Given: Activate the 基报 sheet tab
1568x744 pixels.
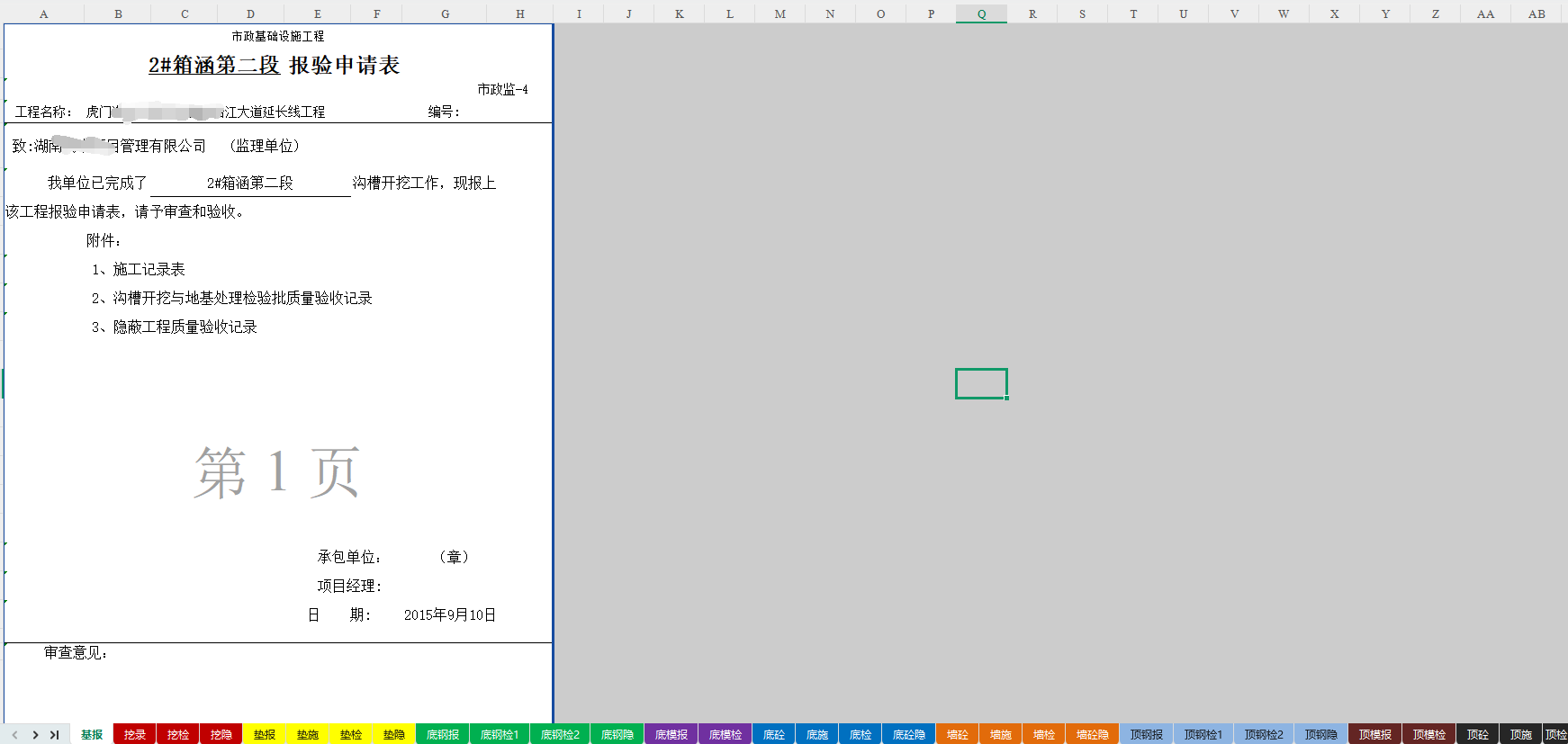Looking at the screenshot, I should point(92,735).
